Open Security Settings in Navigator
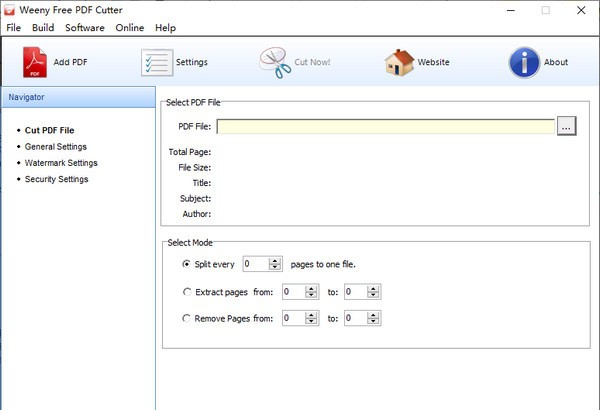This screenshot has height=410, width=600. [x=57, y=179]
